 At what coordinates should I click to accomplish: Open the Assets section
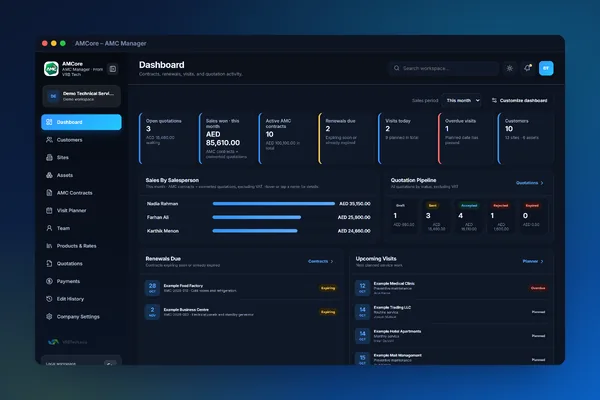(x=81, y=175)
